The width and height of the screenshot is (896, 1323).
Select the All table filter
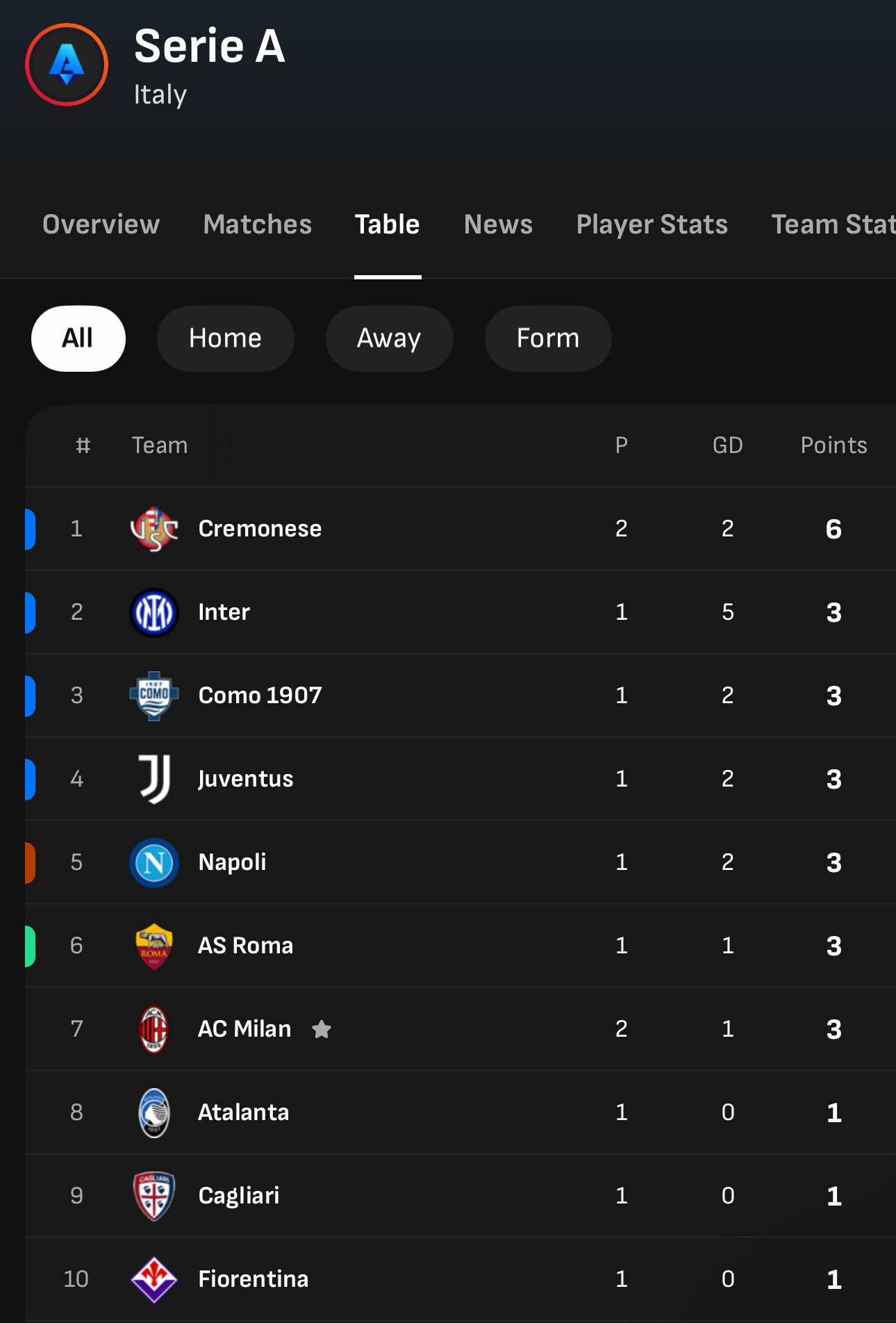pyautogui.click(x=78, y=338)
